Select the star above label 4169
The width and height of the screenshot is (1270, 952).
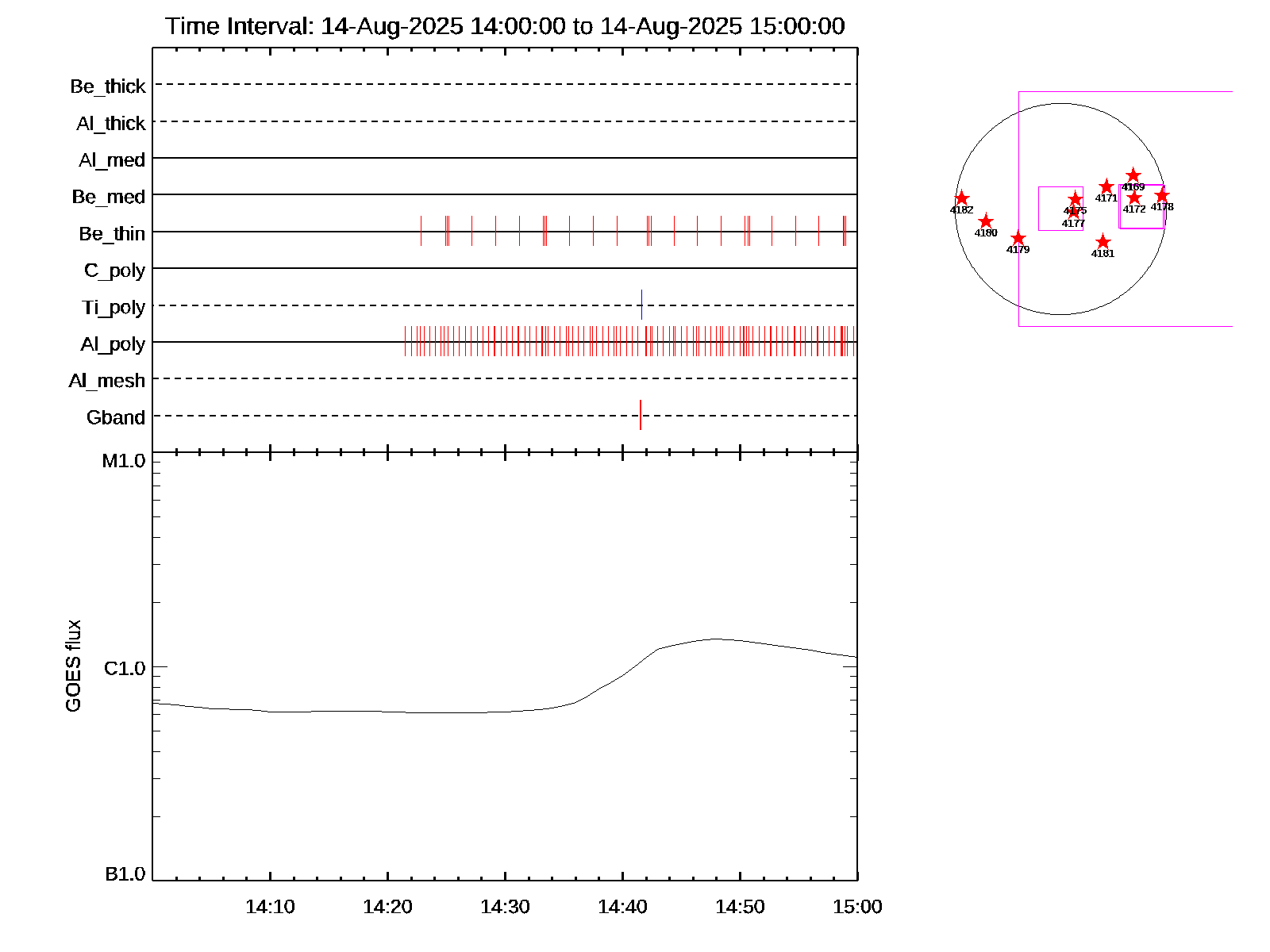(x=1133, y=175)
